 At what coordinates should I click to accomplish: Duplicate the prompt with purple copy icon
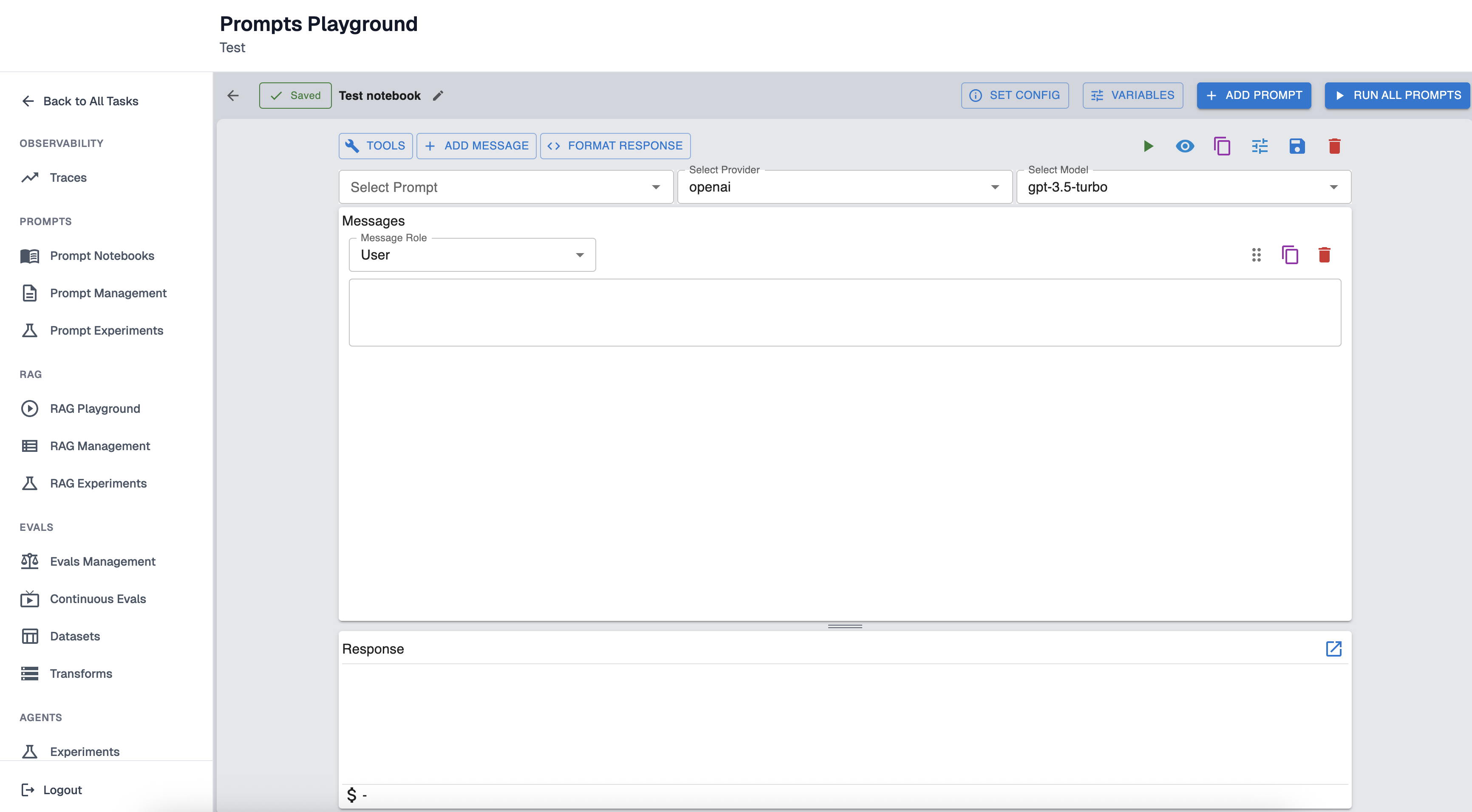pos(1222,146)
